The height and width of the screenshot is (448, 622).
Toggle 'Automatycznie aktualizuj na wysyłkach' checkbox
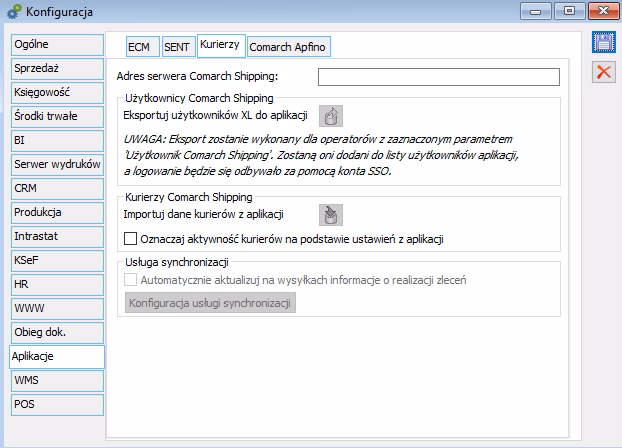point(130,280)
